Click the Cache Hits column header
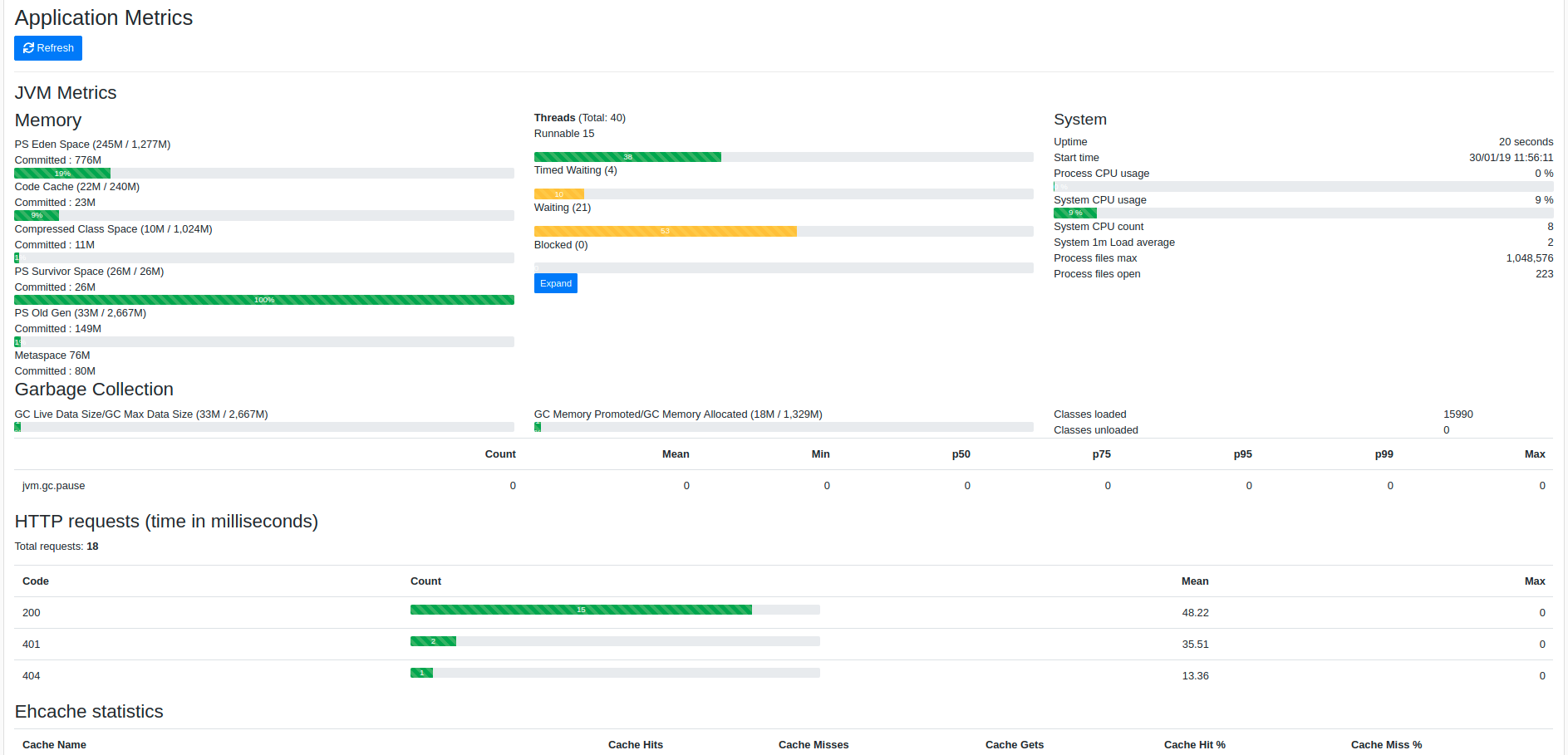Image resolution: width=1568 pixels, height=755 pixels. (x=635, y=744)
